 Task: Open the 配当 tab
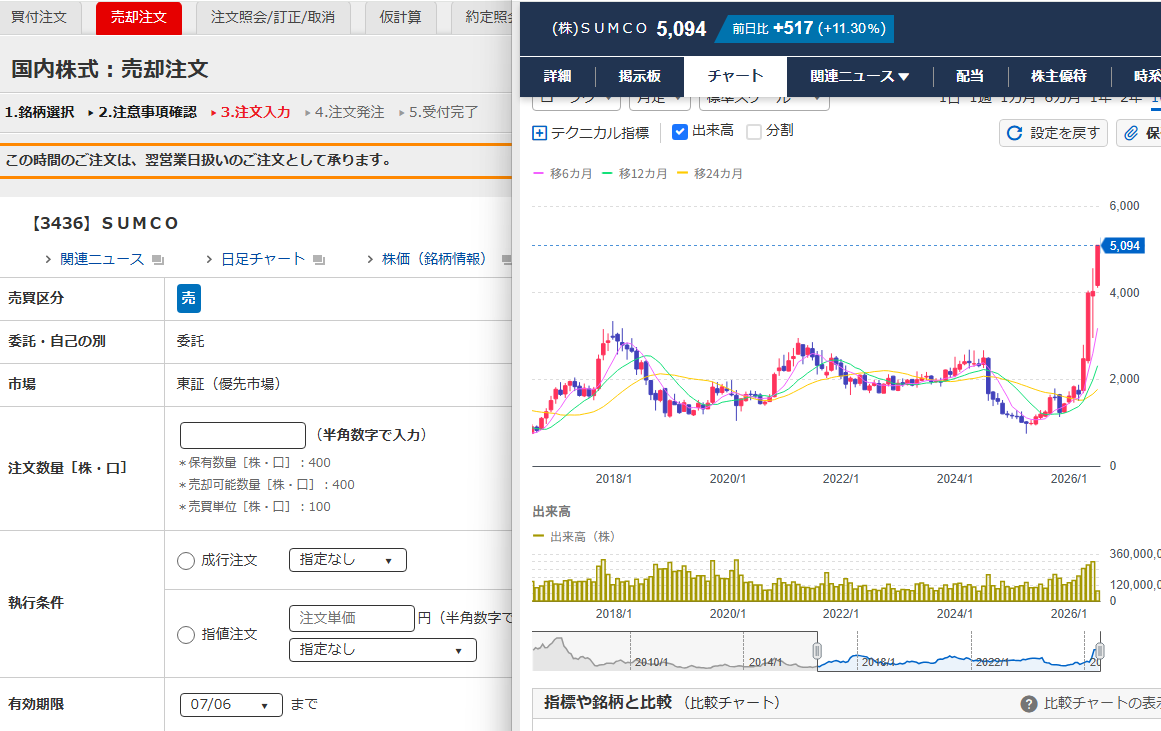pyautogui.click(x=969, y=76)
